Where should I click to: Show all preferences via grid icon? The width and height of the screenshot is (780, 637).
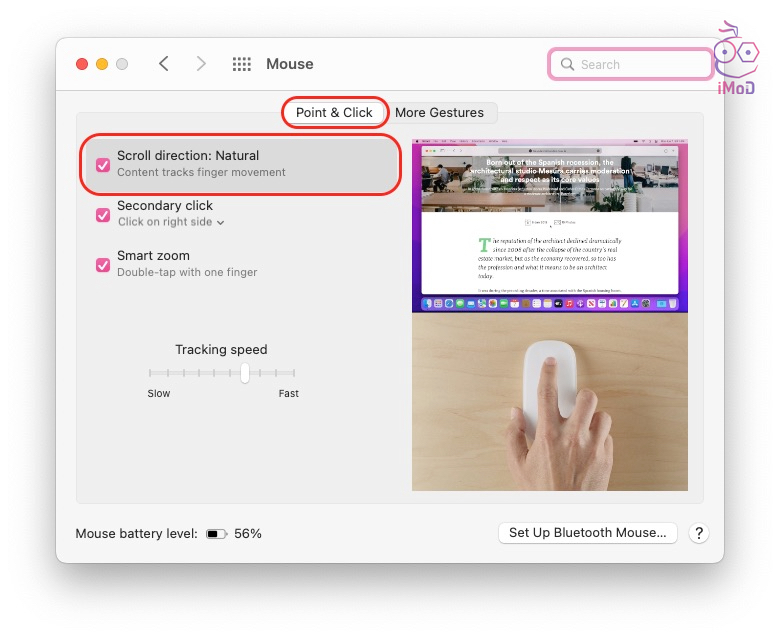[x=242, y=64]
